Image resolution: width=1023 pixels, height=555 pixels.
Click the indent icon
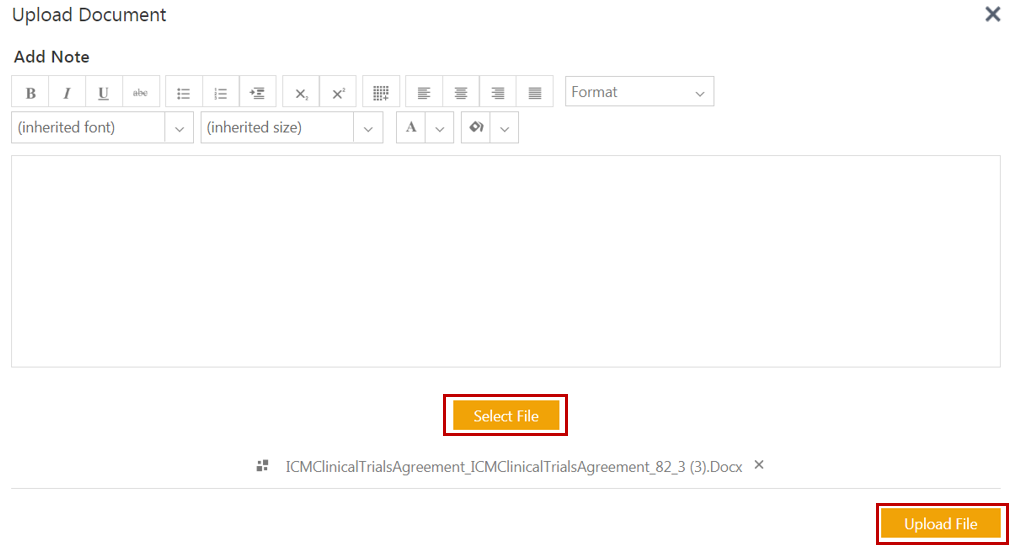click(257, 93)
